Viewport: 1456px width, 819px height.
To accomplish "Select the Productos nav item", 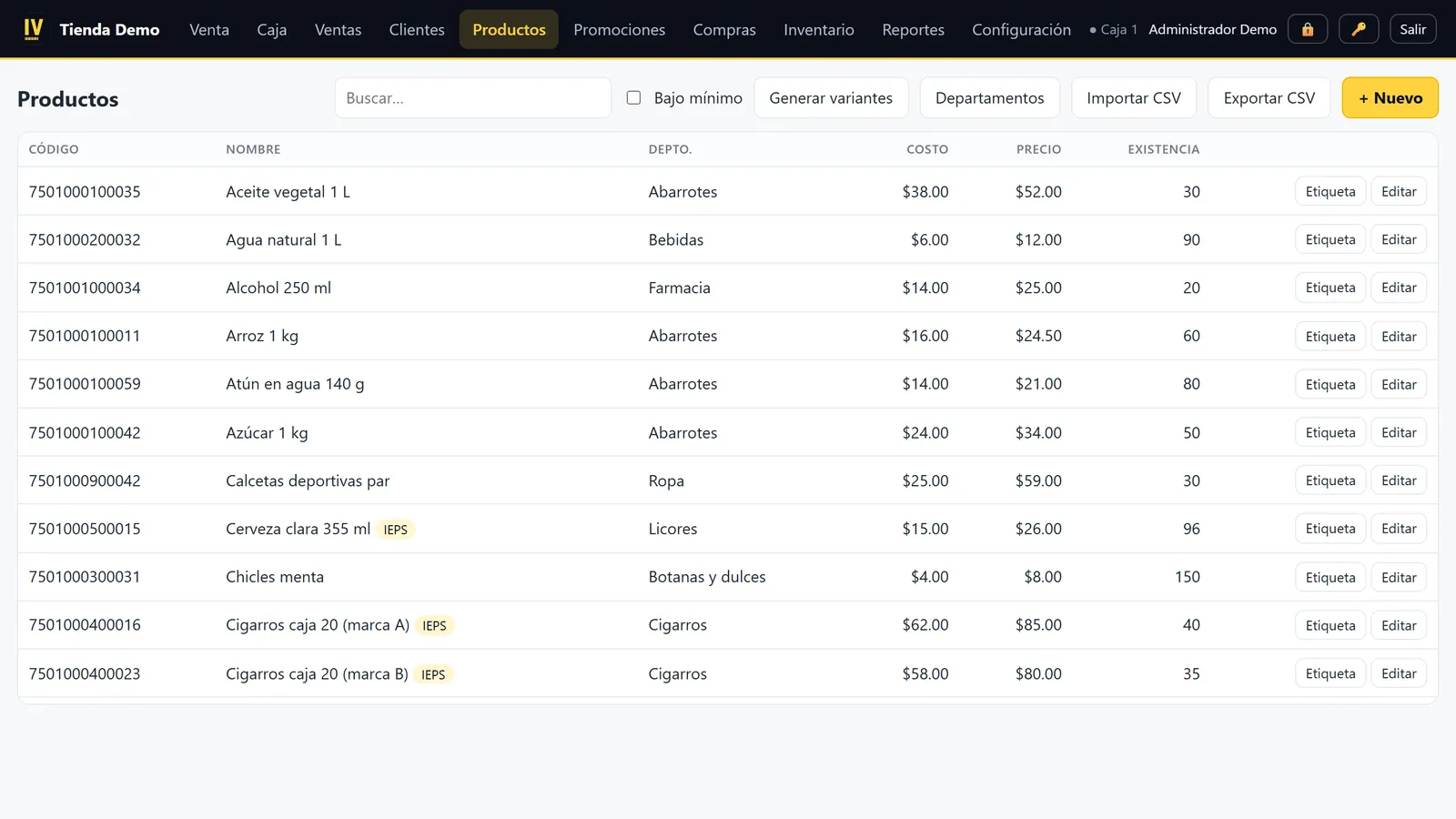I will [509, 29].
